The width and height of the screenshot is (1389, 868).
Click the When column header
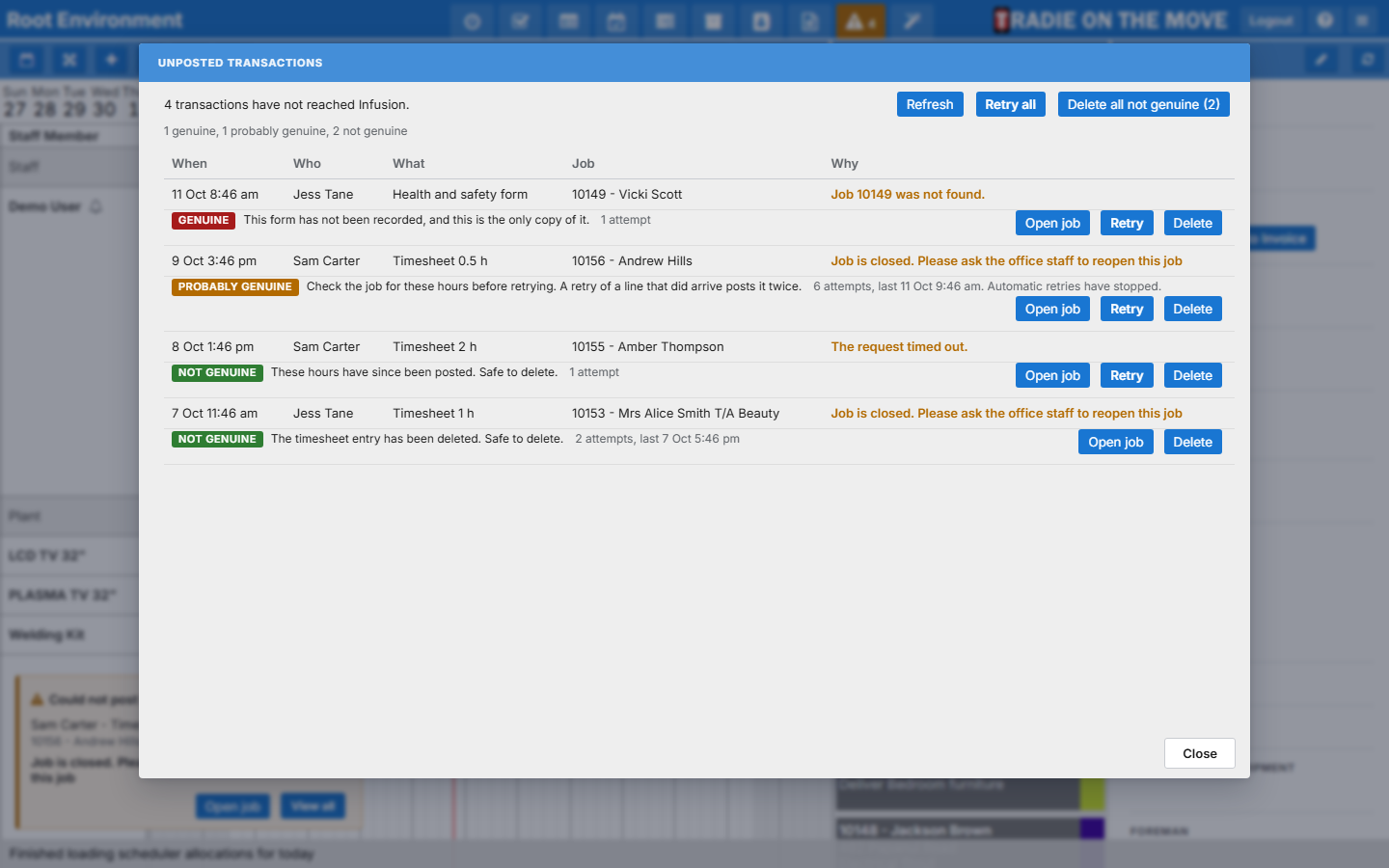[x=189, y=164]
